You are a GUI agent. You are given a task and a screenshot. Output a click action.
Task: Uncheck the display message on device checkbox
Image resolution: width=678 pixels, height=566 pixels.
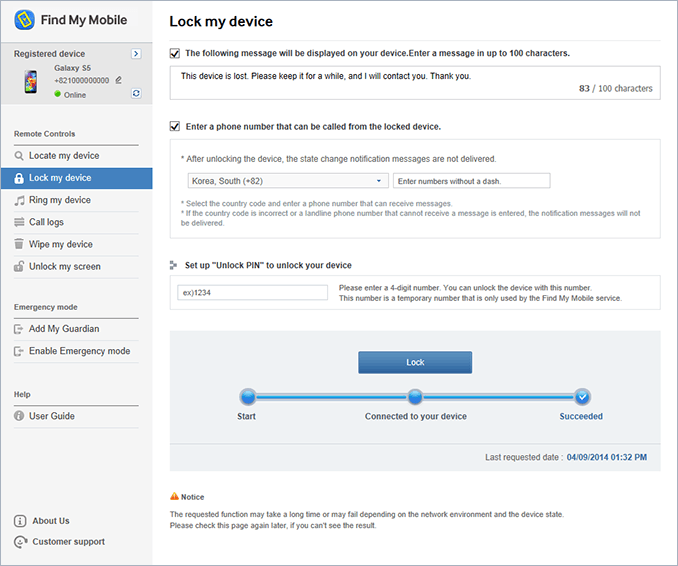click(175, 53)
